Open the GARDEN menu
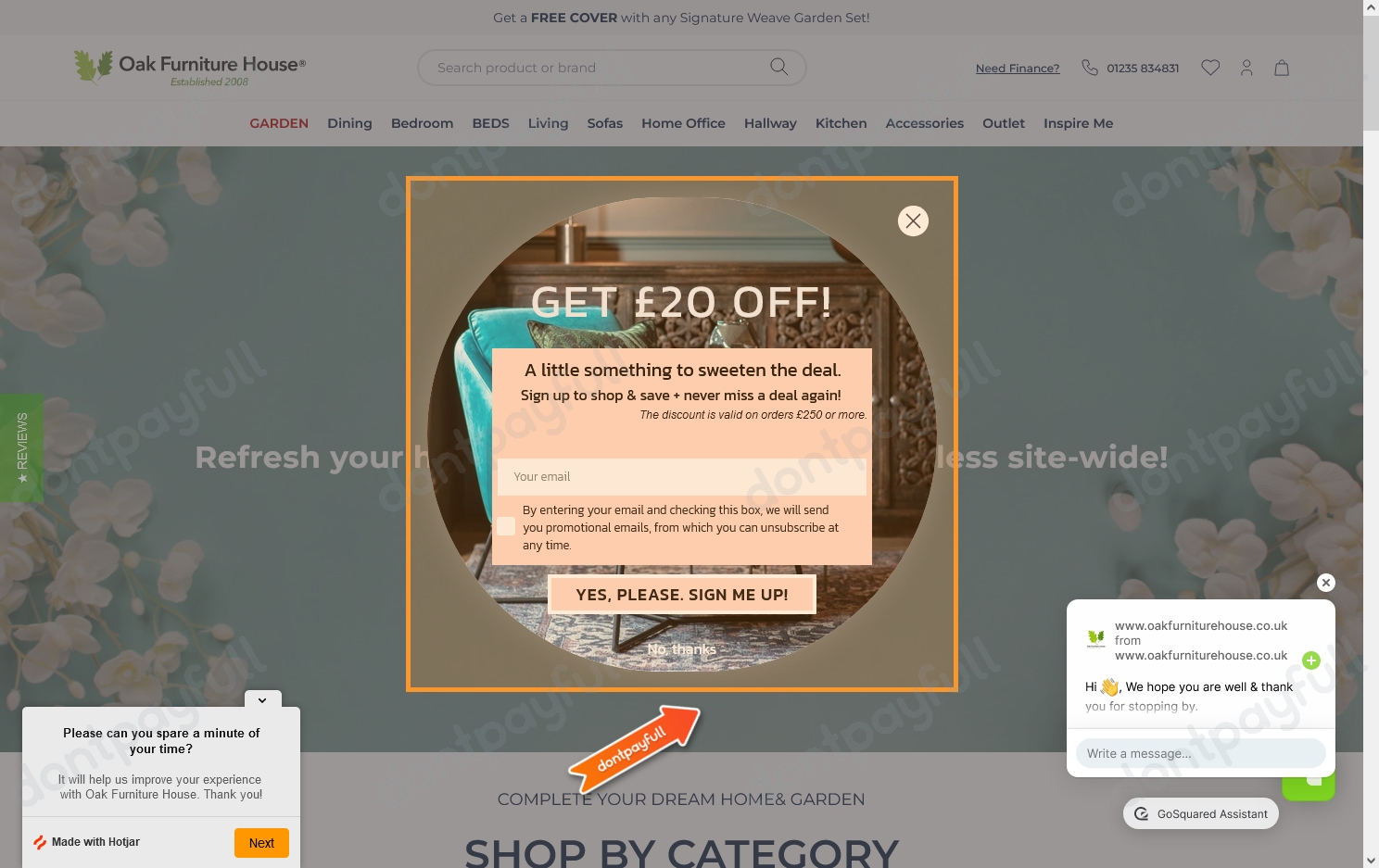The width and height of the screenshot is (1379, 868). click(x=279, y=123)
